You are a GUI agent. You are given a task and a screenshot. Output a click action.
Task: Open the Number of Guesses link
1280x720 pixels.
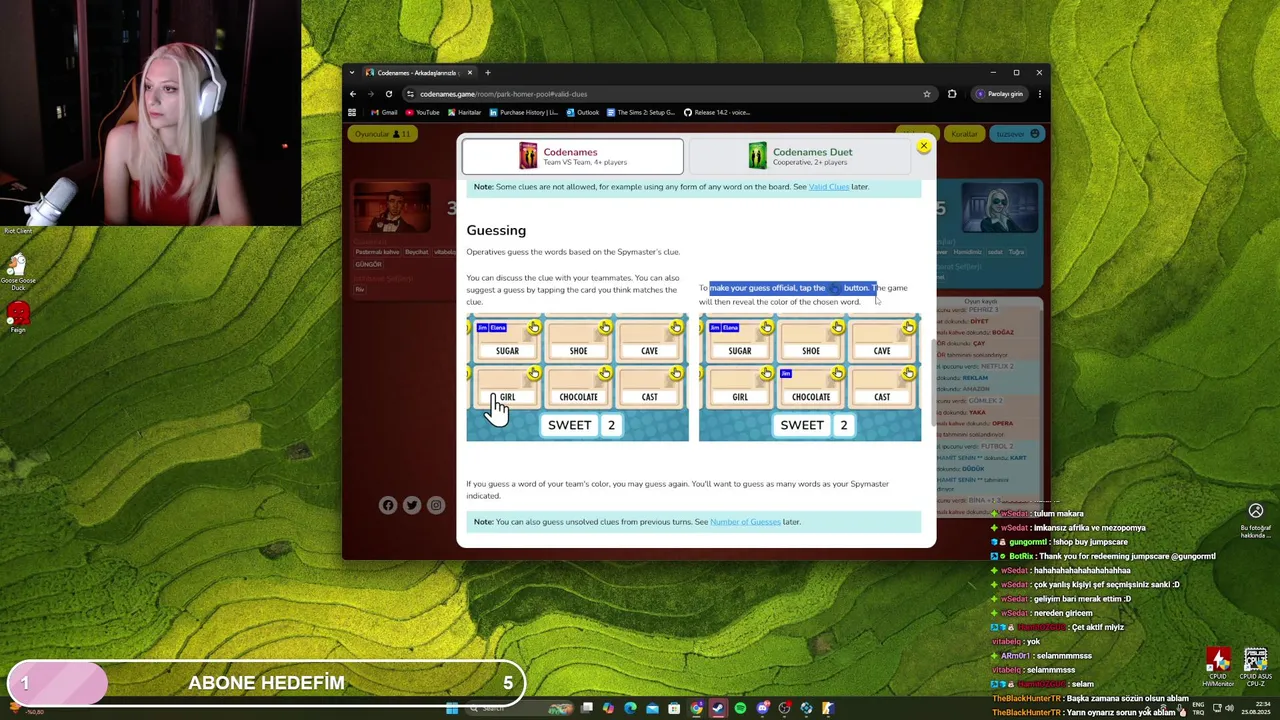pyautogui.click(x=745, y=522)
